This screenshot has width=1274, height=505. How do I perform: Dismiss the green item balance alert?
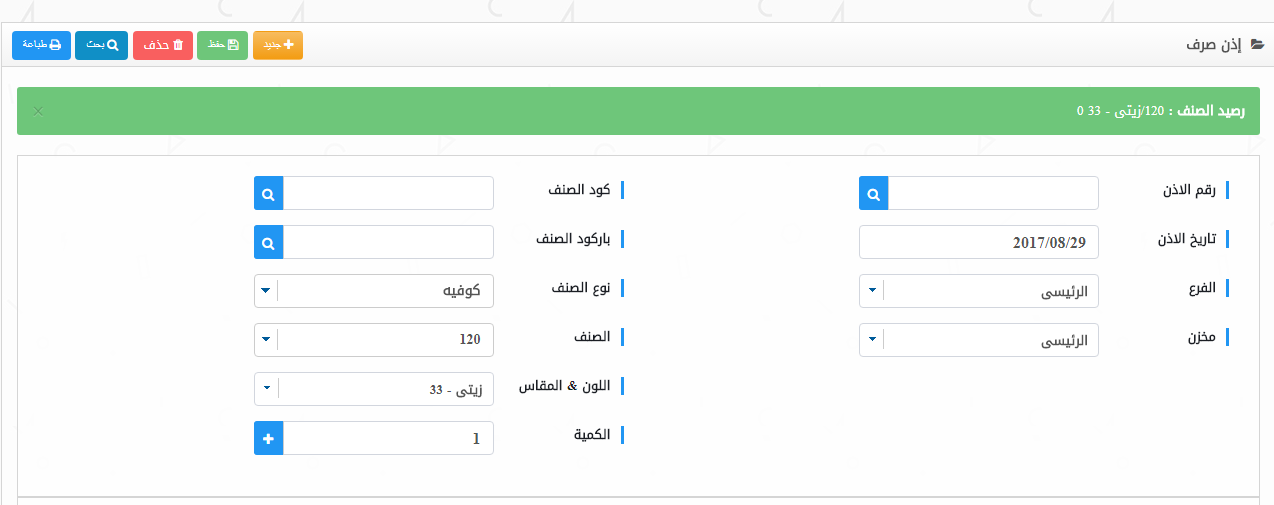click(x=38, y=111)
